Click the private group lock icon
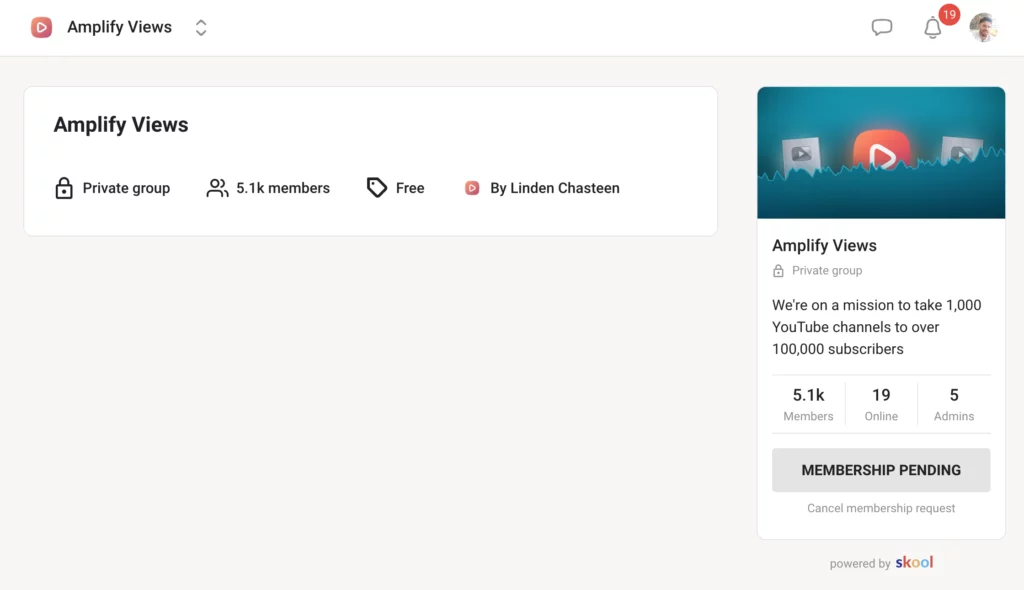The height and width of the screenshot is (590, 1024). [64, 188]
